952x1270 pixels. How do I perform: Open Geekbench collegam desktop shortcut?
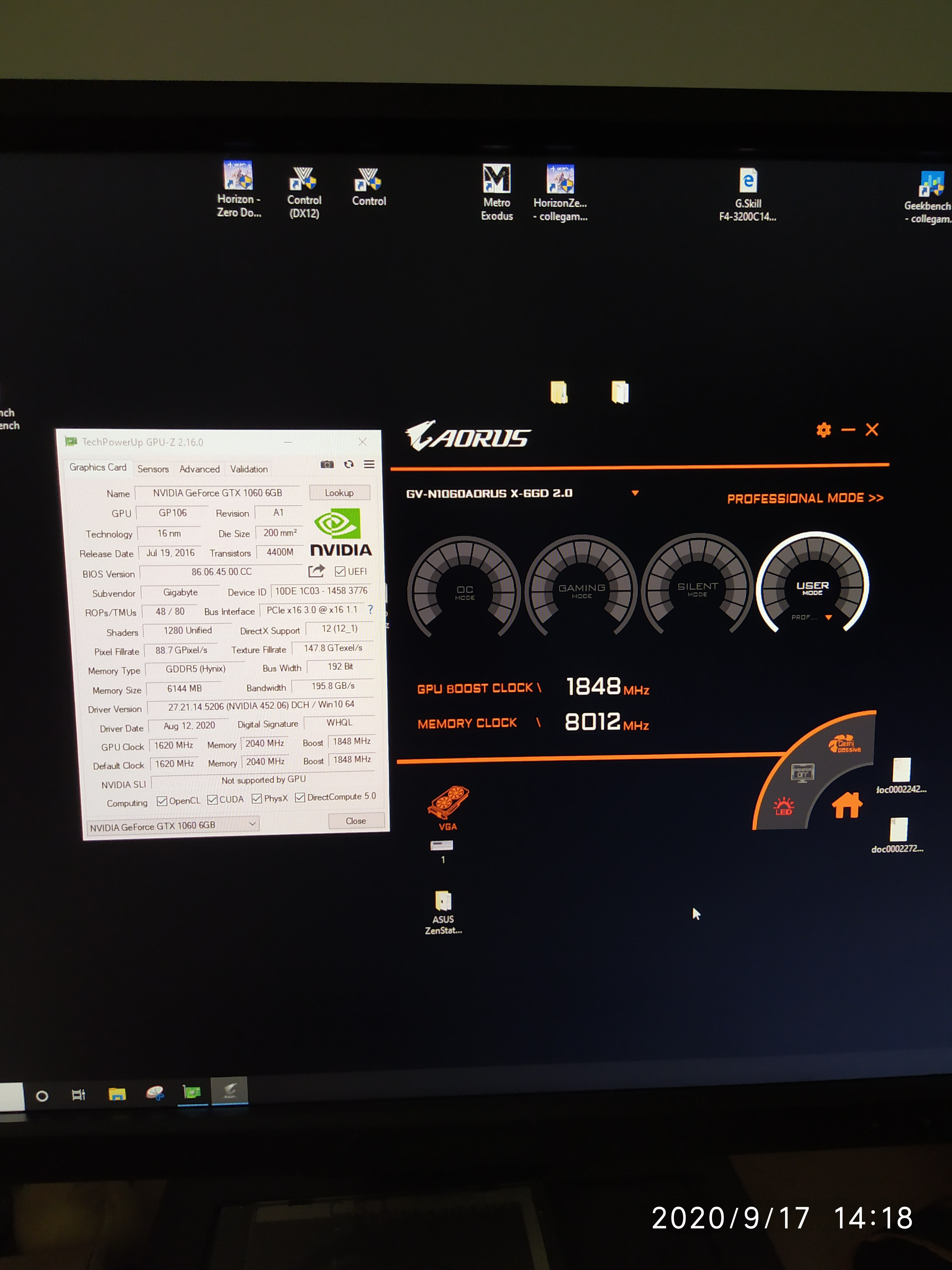click(x=929, y=197)
